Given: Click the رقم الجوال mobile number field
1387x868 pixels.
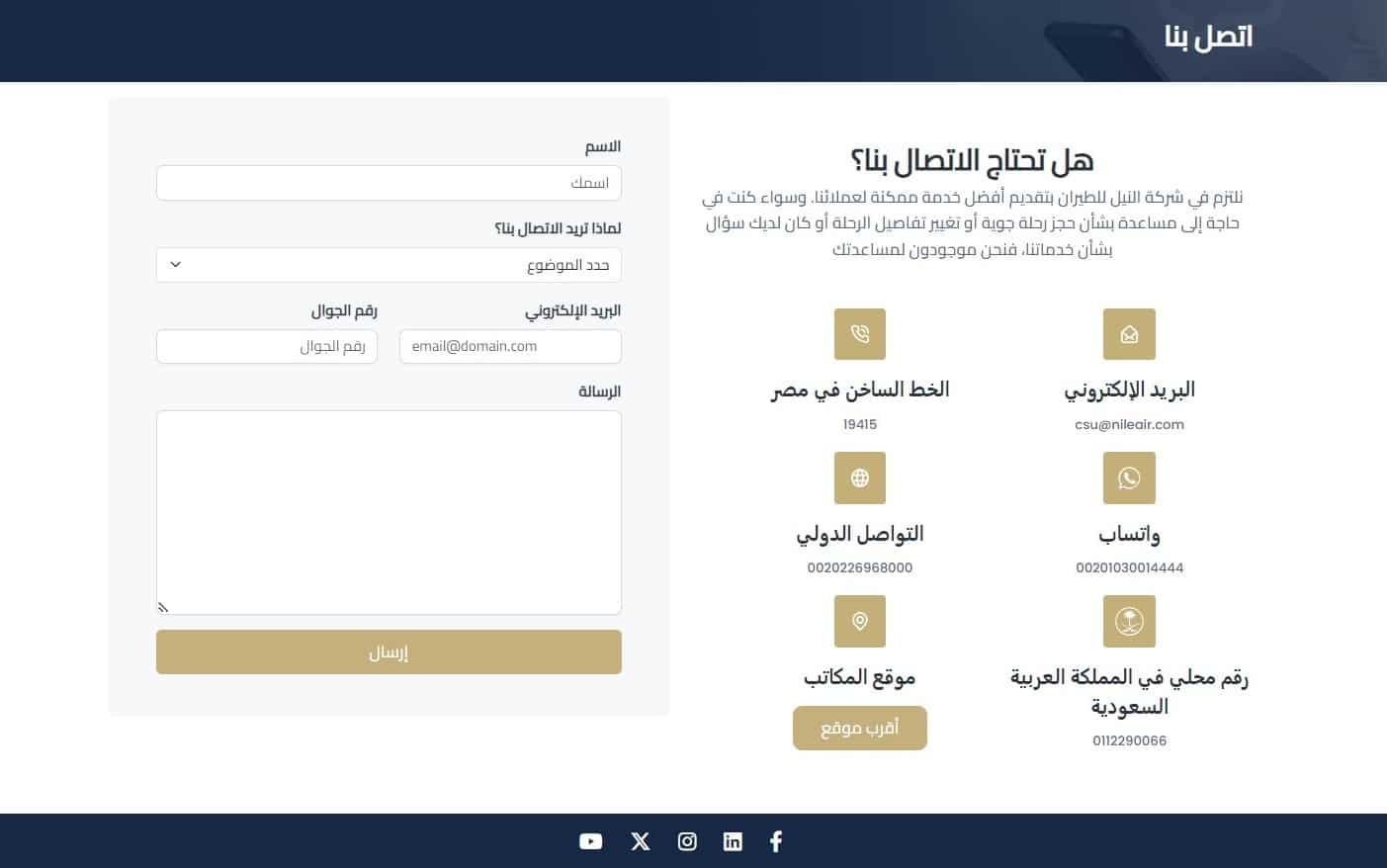Looking at the screenshot, I should coord(267,346).
